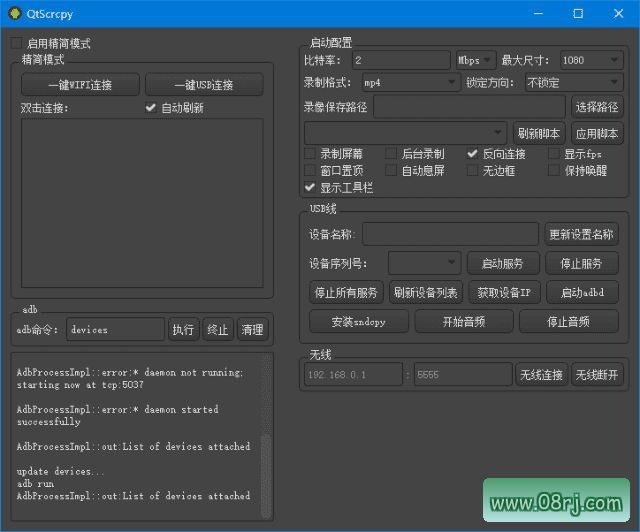
Task: Focus the wireless IP address field
Action: point(353,374)
